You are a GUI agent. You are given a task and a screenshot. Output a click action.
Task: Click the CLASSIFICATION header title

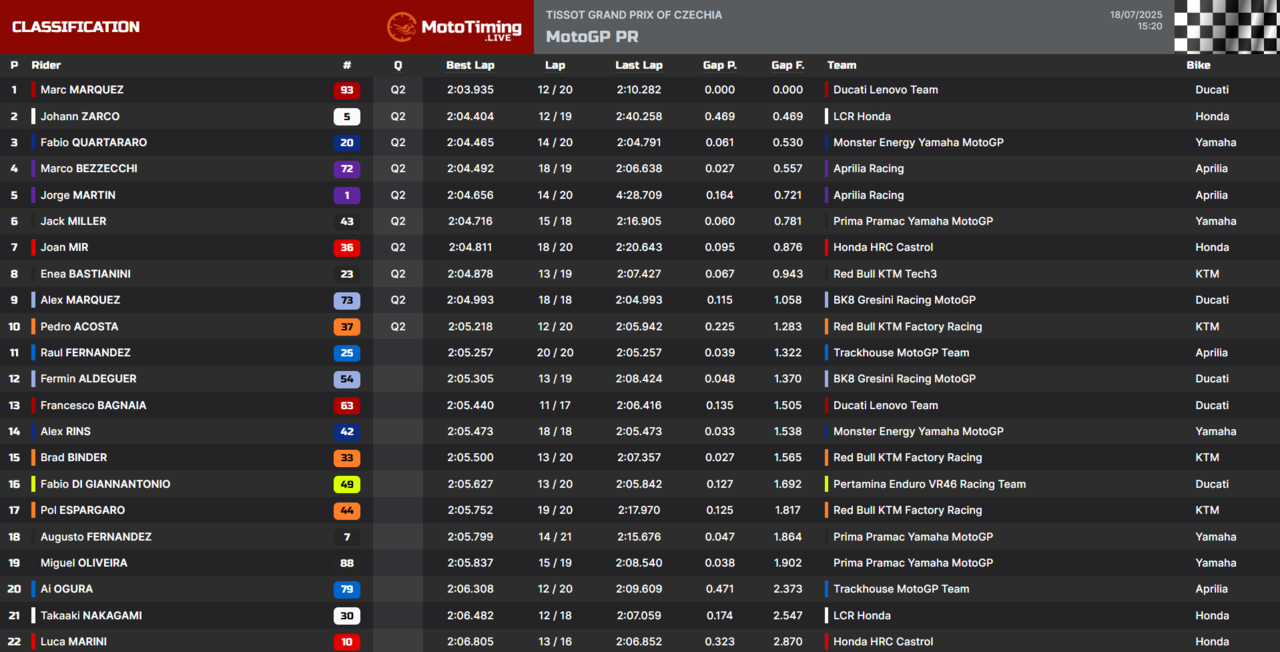pyautogui.click(x=76, y=27)
